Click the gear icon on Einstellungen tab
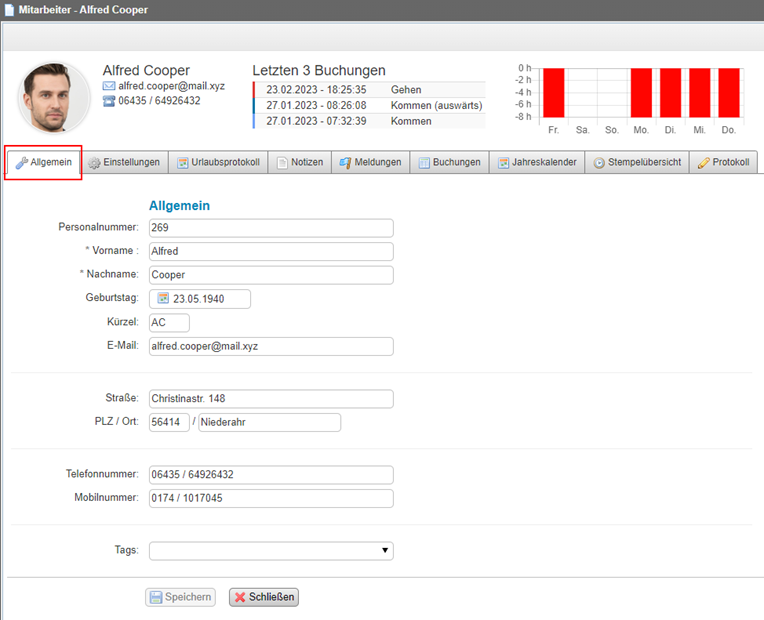 pyautogui.click(x=94, y=162)
